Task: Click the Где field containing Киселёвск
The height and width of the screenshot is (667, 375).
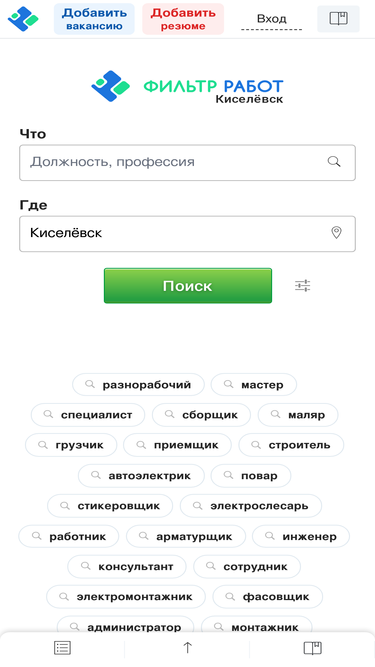Action: (188, 234)
